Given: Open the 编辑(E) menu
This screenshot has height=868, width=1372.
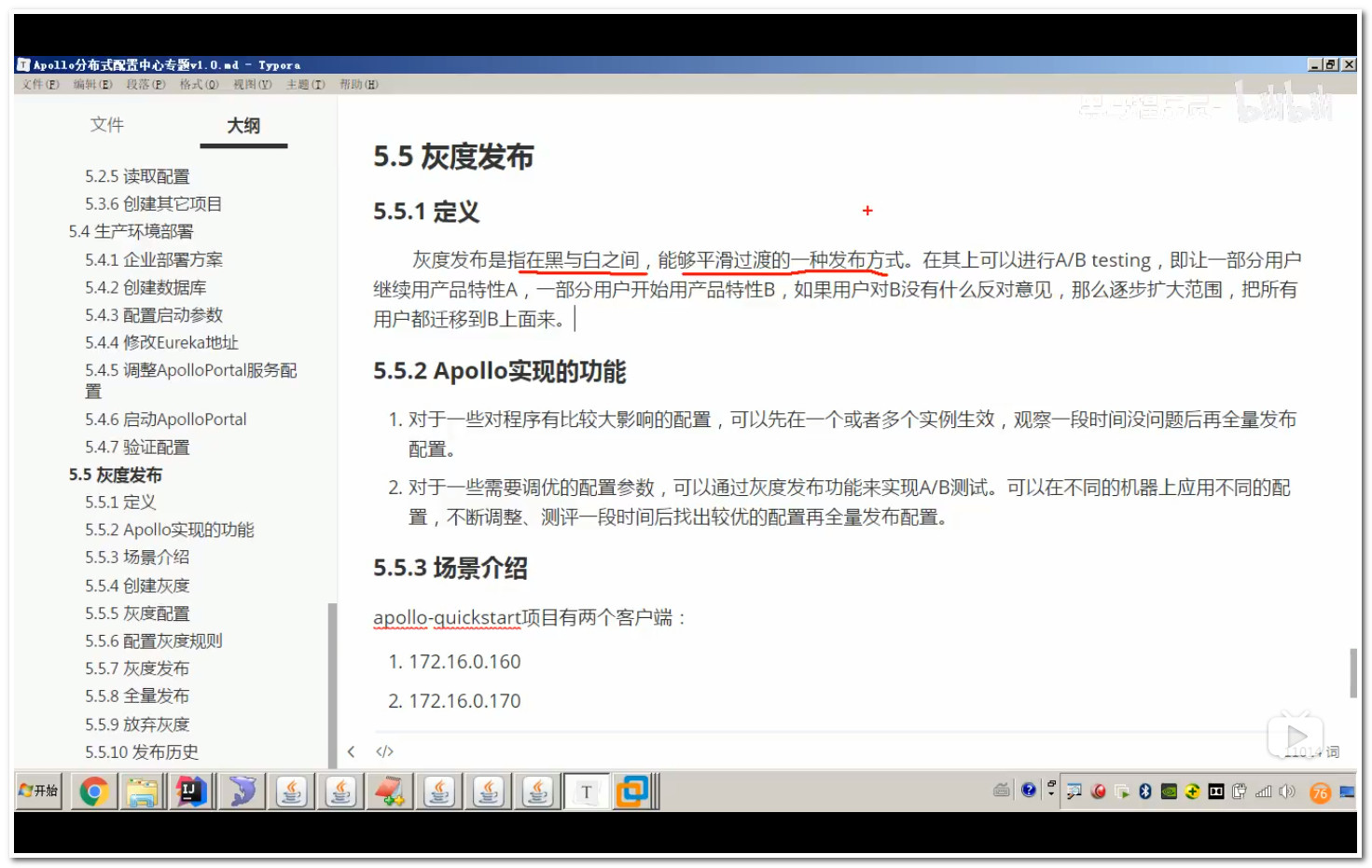Looking at the screenshot, I should [x=92, y=84].
